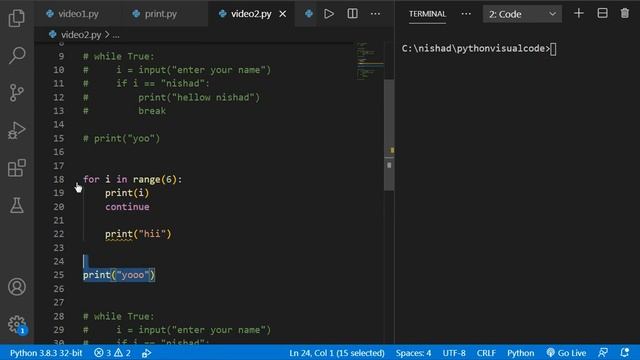Screen dimensions: 640x360
Task: Open editor More Actions ellipsis
Action: (375, 14)
